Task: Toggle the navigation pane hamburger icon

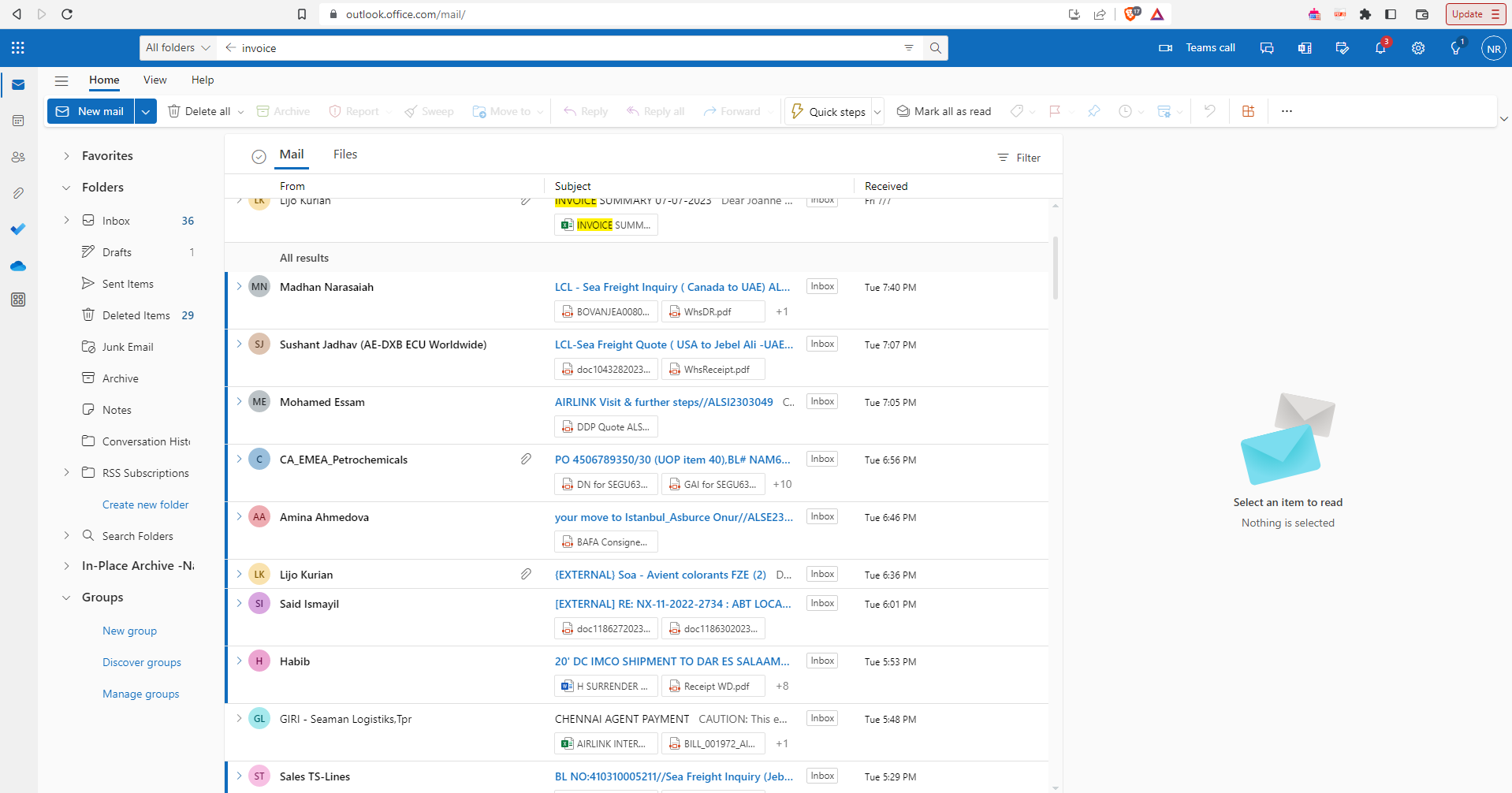Action: coord(61,80)
